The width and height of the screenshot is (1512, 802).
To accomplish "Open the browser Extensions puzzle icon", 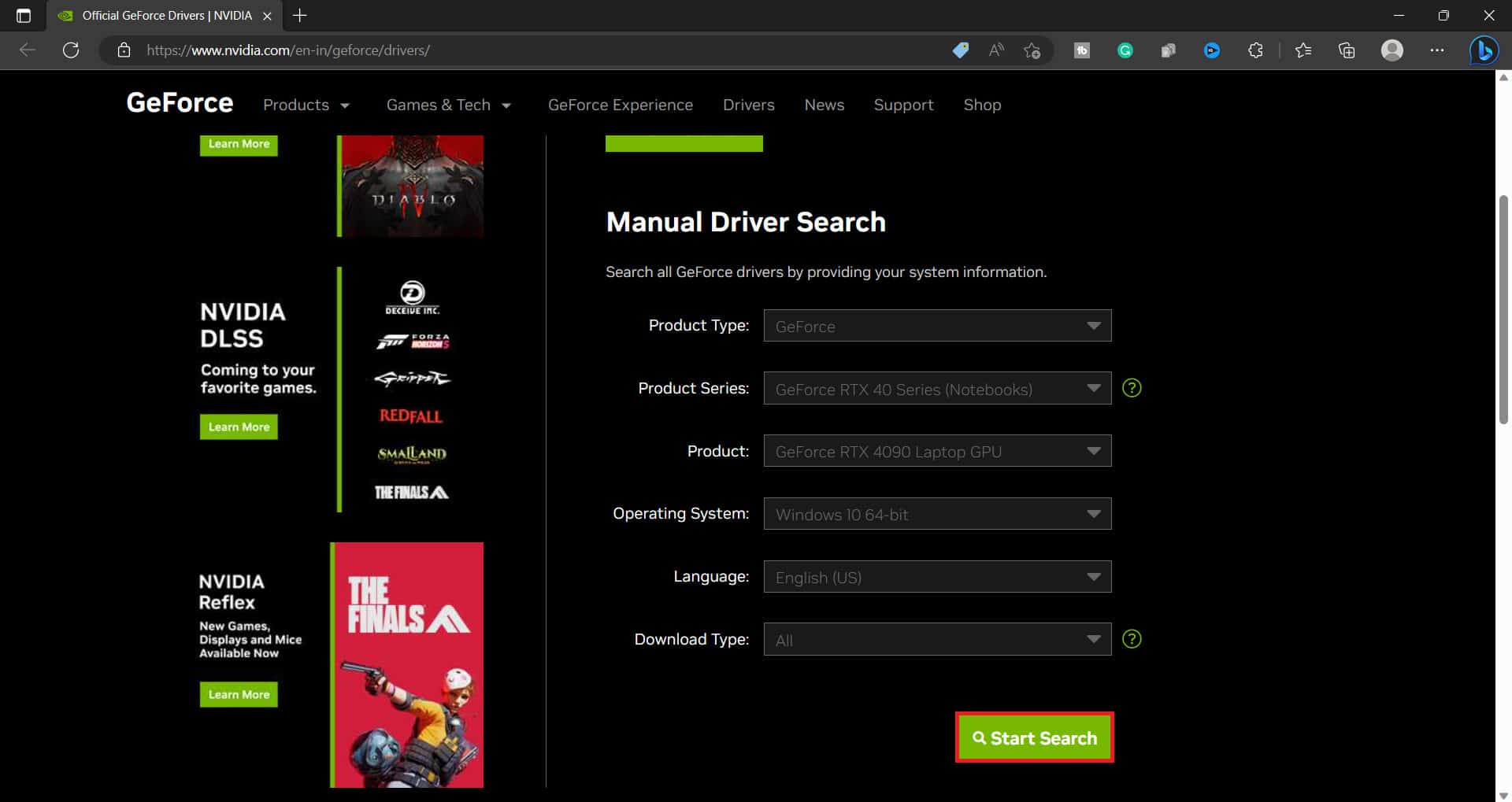I will [1255, 50].
